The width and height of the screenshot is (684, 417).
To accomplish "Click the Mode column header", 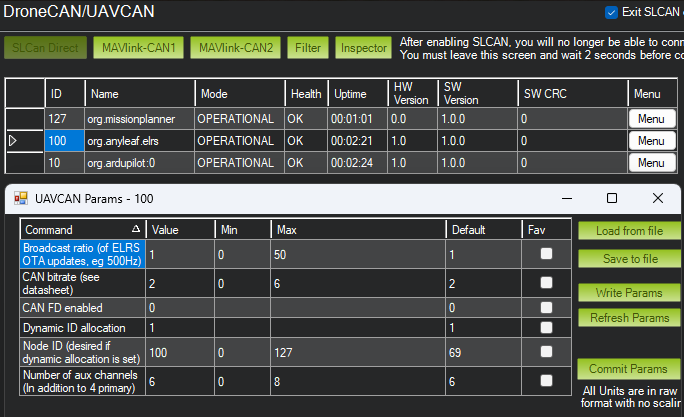I will 240,93.
